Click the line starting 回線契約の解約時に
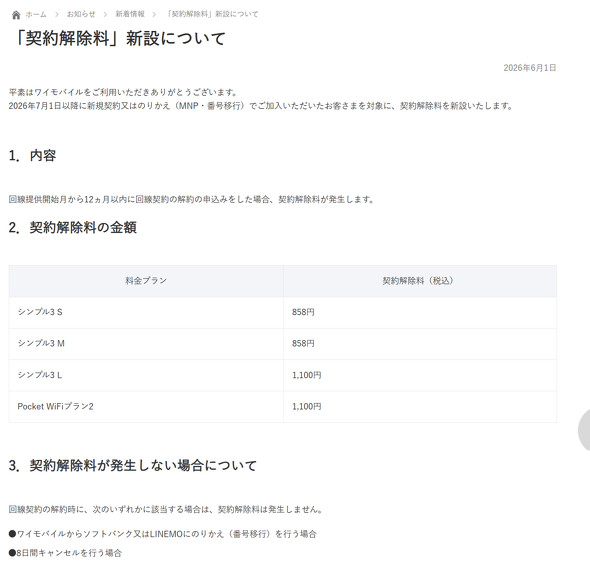 (166, 509)
